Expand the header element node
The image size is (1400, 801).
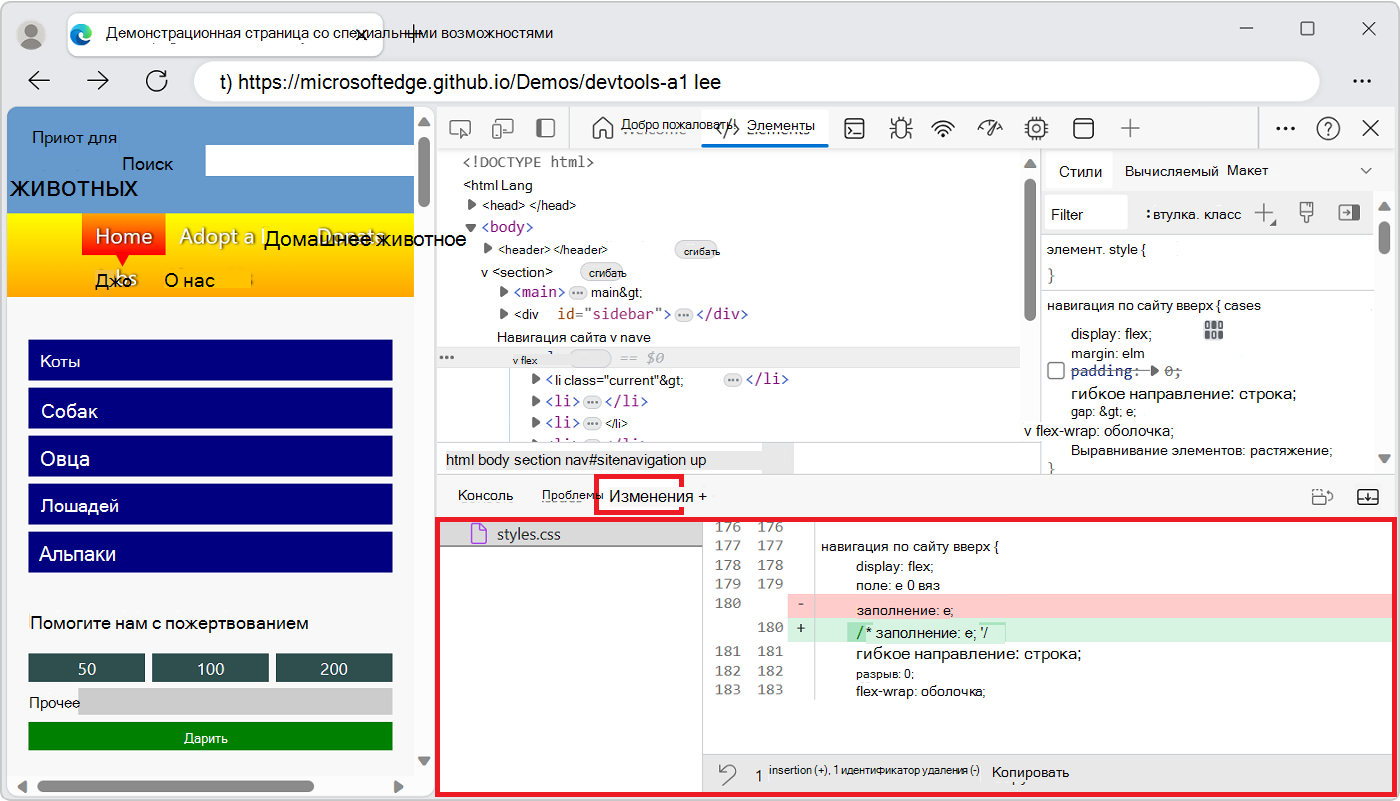tap(488, 249)
